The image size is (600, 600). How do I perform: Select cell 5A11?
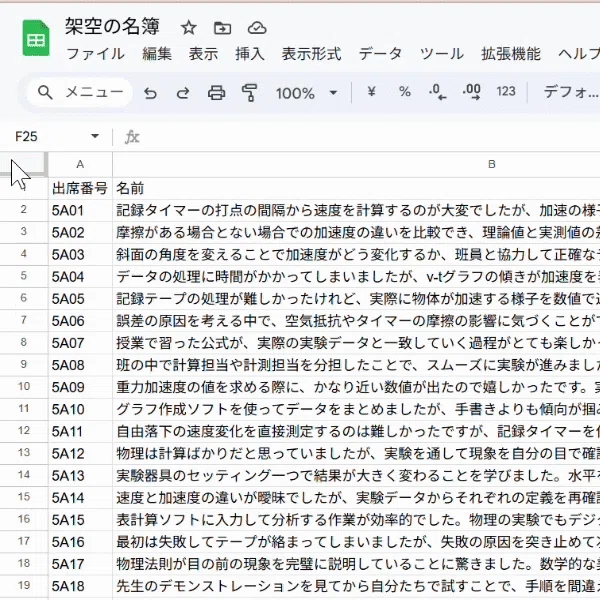click(x=80, y=431)
